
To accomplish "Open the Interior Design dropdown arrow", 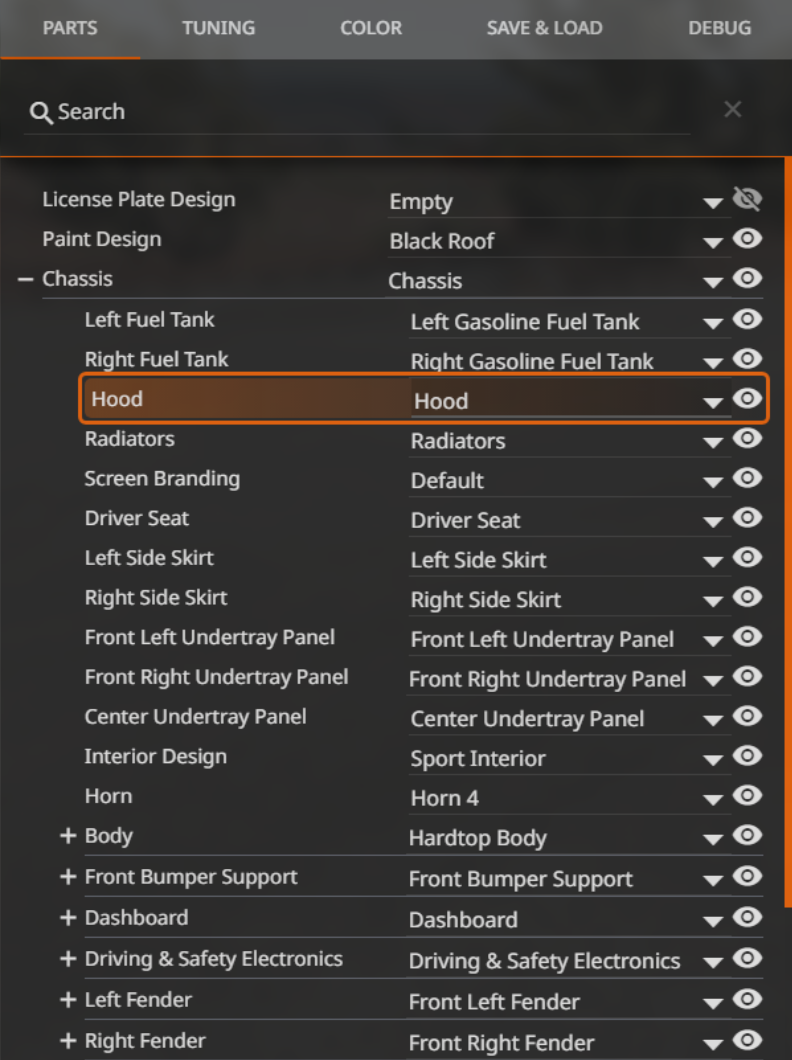I will coord(712,760).
